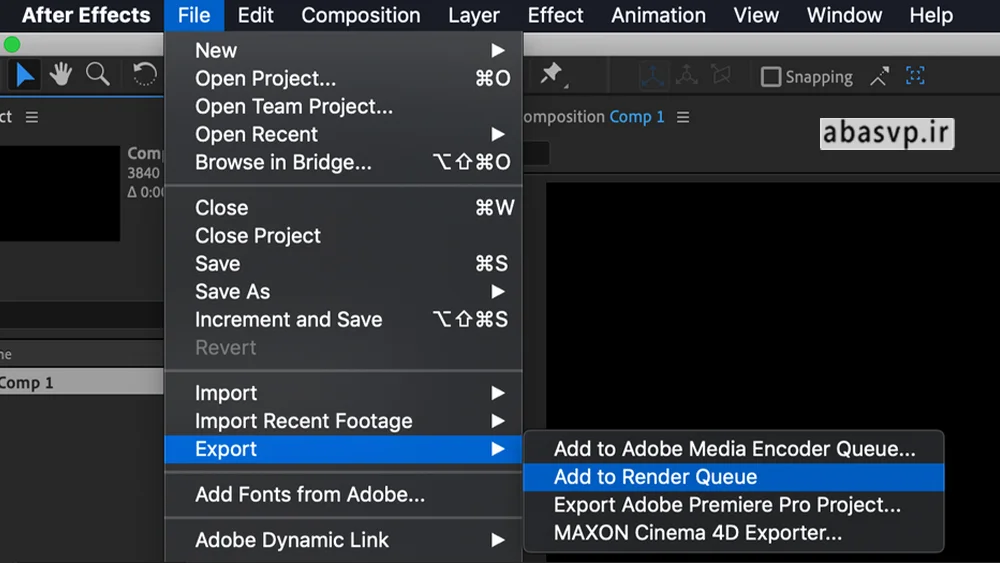Select the Comp 1 tab in Composition panel
Image resolution: width=1000 pixels, height=563 pixels.
pyautogui.click(x=636, y=117)
